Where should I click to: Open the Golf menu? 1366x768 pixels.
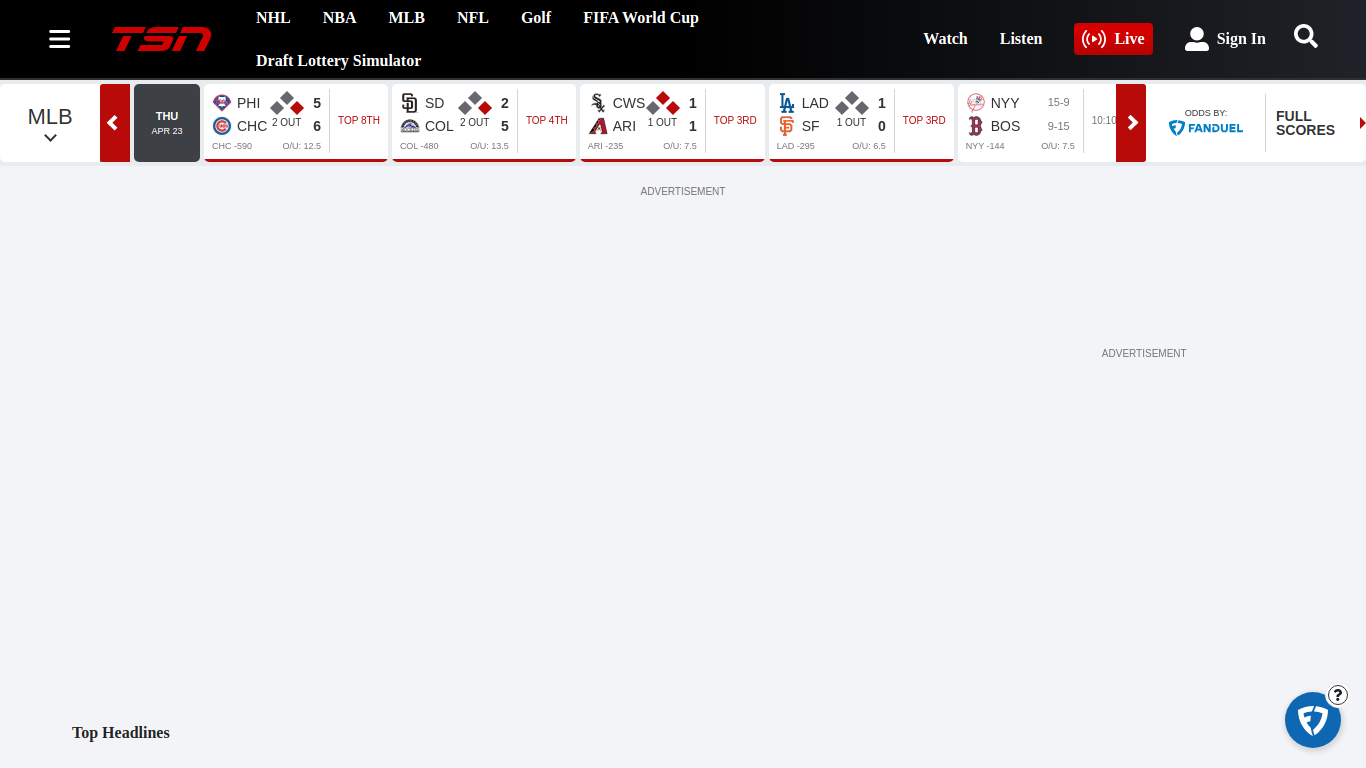click(536, 18)
